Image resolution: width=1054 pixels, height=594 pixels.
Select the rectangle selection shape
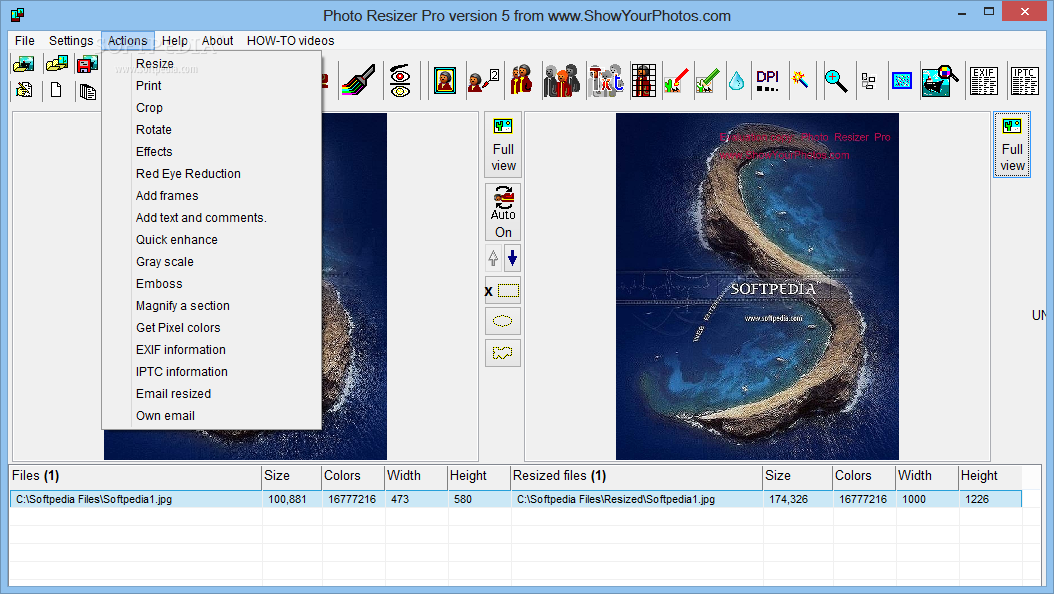tap(503, 291)
